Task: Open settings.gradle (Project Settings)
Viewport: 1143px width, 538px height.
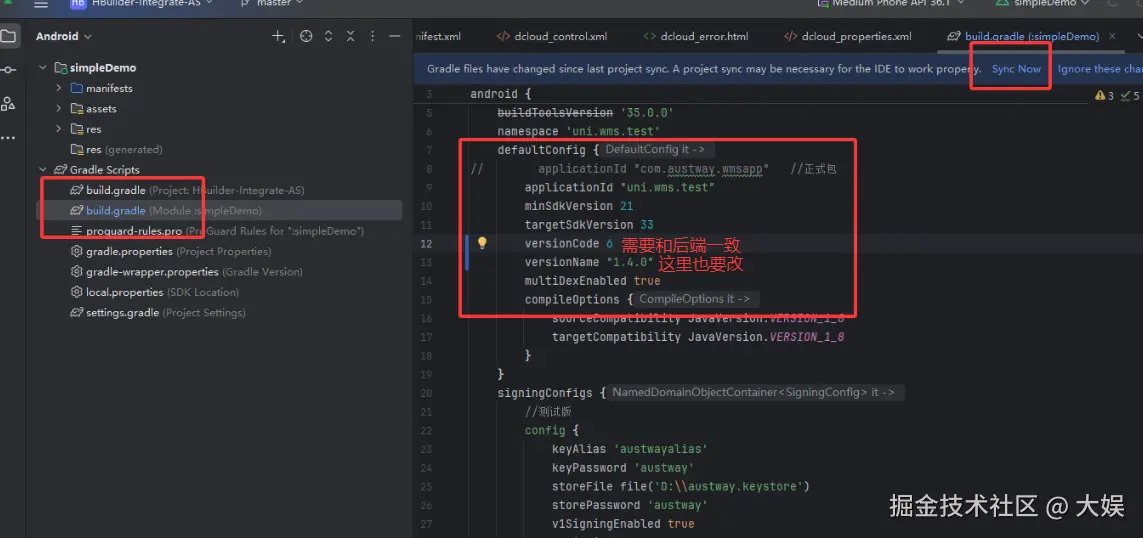Action: click(158, 313)
